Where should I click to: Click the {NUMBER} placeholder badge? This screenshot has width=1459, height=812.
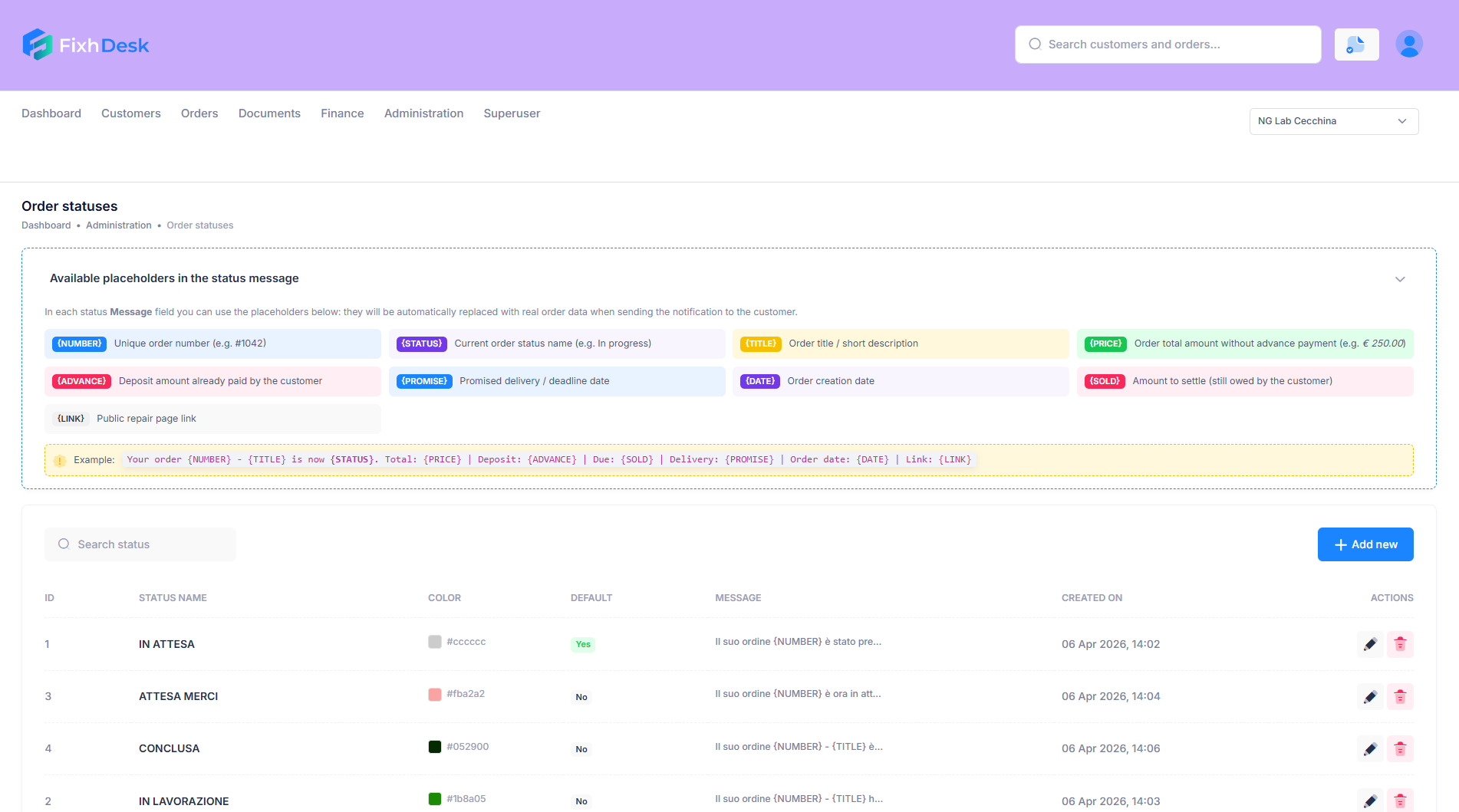pos(80,344)
